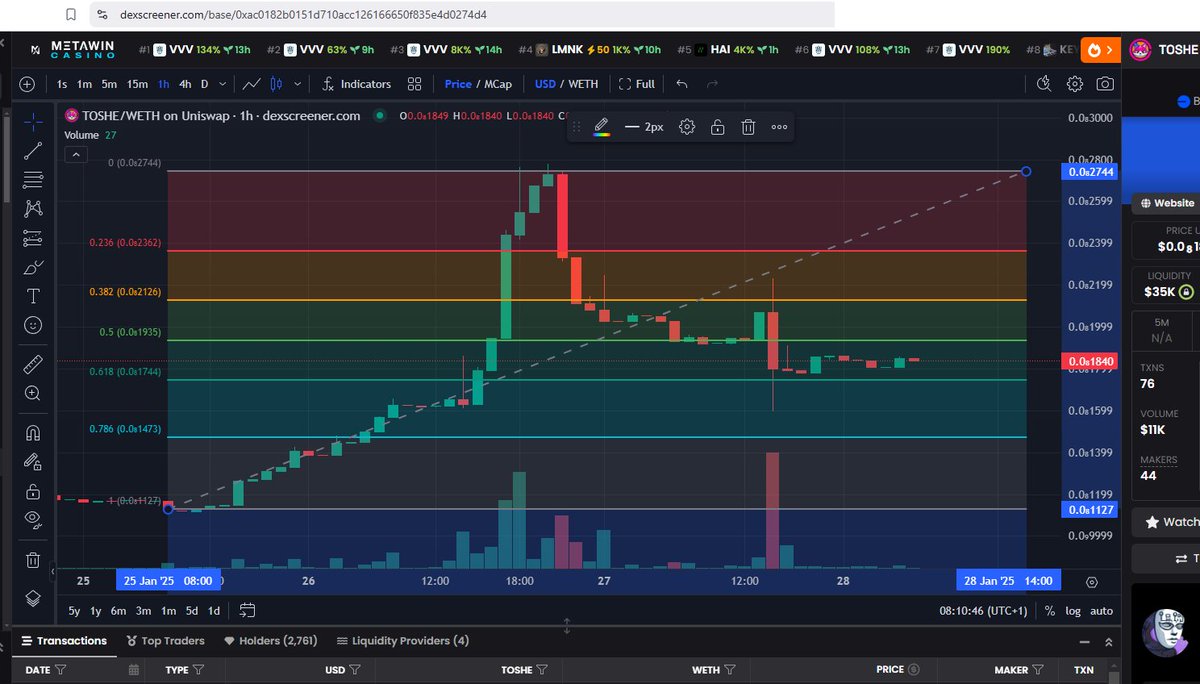
Task: Click the Fib retracement lower endpoint handle
Action: 168,509
